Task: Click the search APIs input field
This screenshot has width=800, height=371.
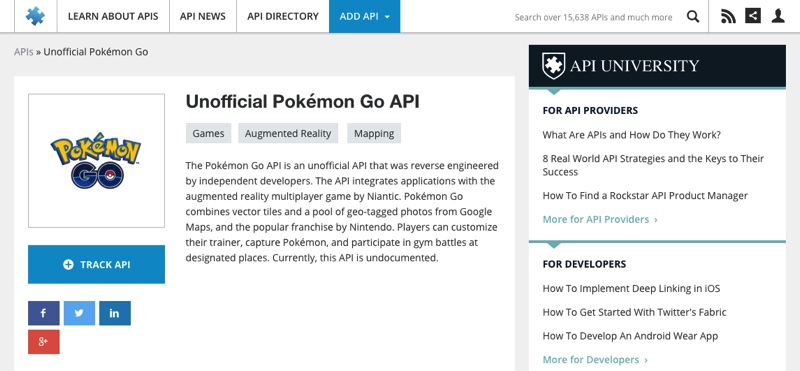Action: coord(593,17)
